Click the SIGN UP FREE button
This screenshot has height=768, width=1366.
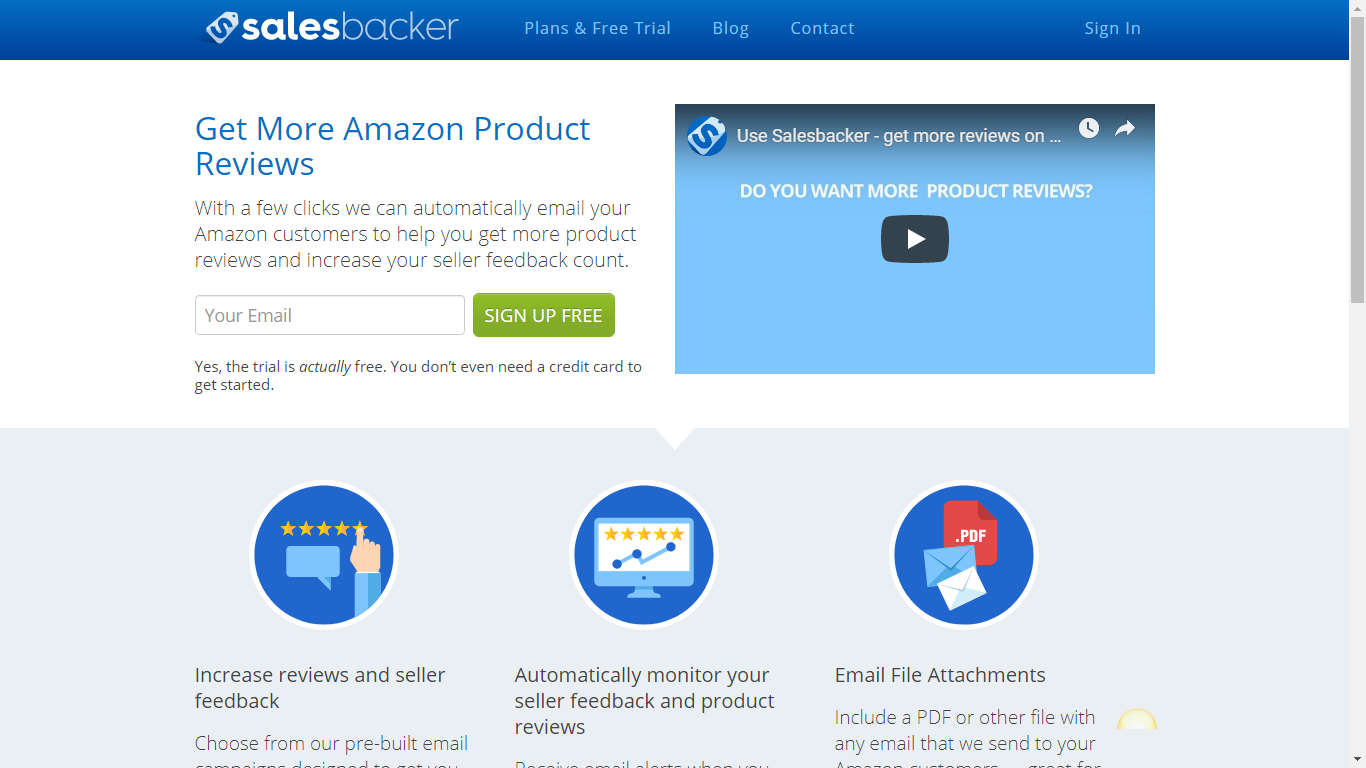click(x=544, y=315)
